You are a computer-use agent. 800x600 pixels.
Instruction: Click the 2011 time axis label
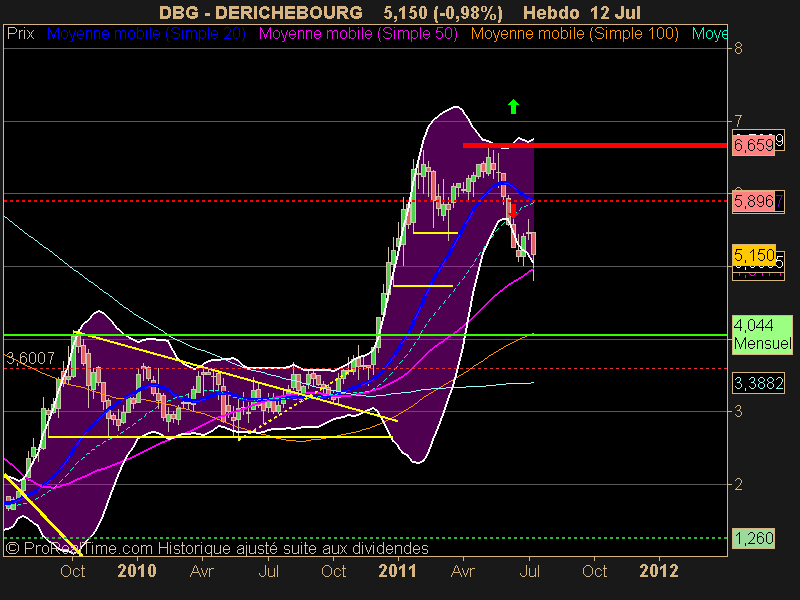click(397, 571)
